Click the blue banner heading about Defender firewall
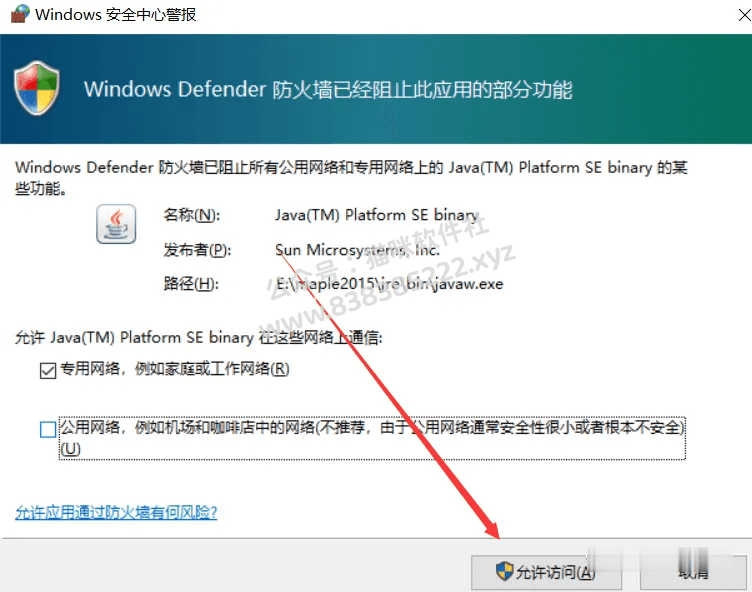The width and height of the screenshot is (752, 592). click(x=328, y=90)
